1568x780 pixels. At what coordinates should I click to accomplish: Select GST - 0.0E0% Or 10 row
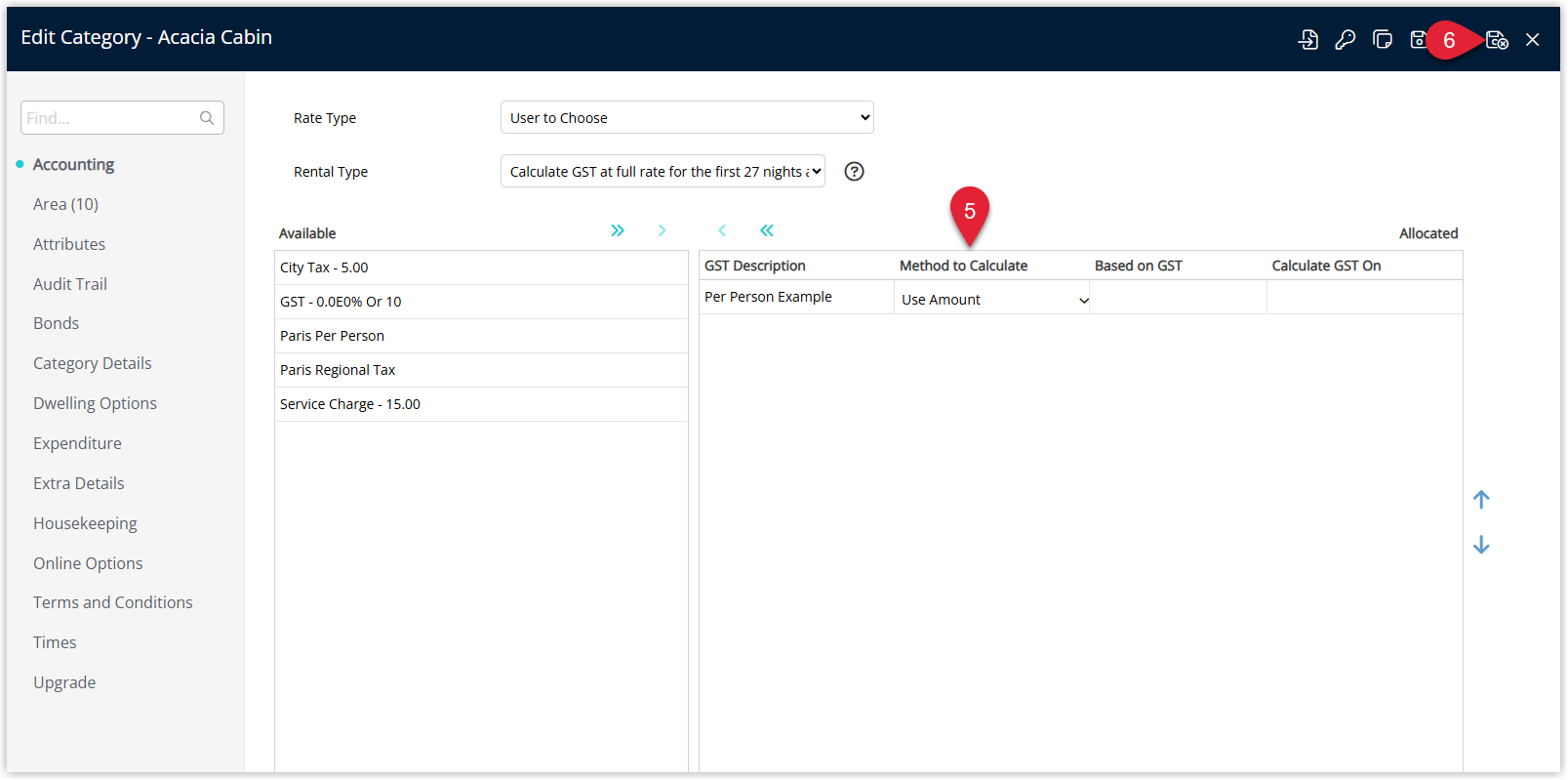(x=481, y=302)
